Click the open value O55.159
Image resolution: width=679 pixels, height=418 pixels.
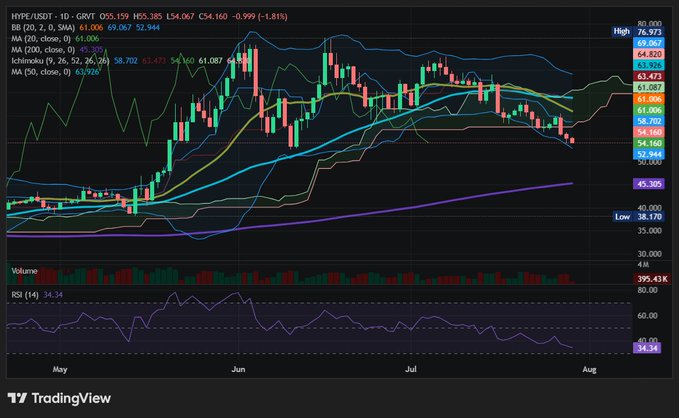point(114,16)
